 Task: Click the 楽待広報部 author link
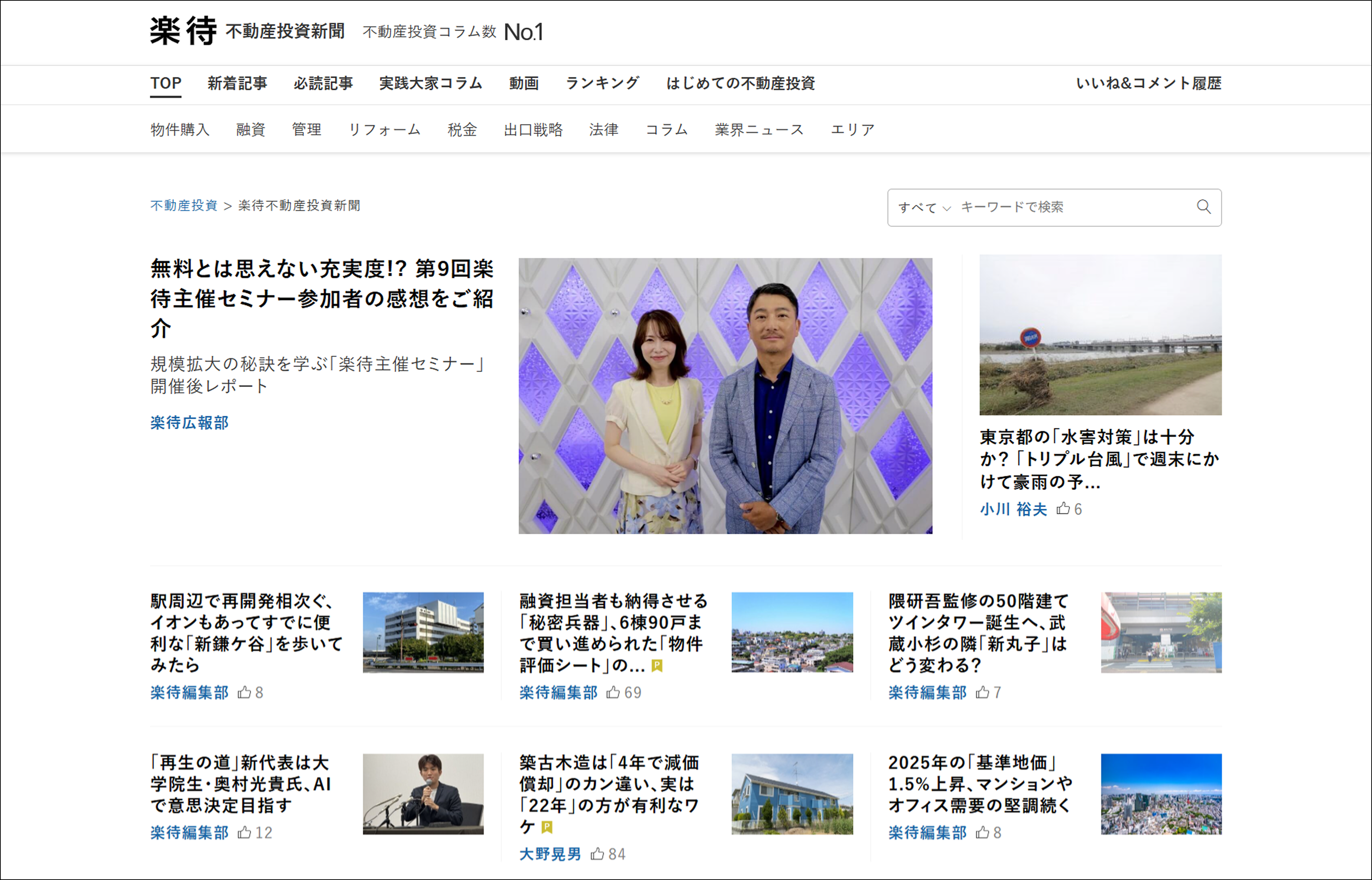click(190, 423)
